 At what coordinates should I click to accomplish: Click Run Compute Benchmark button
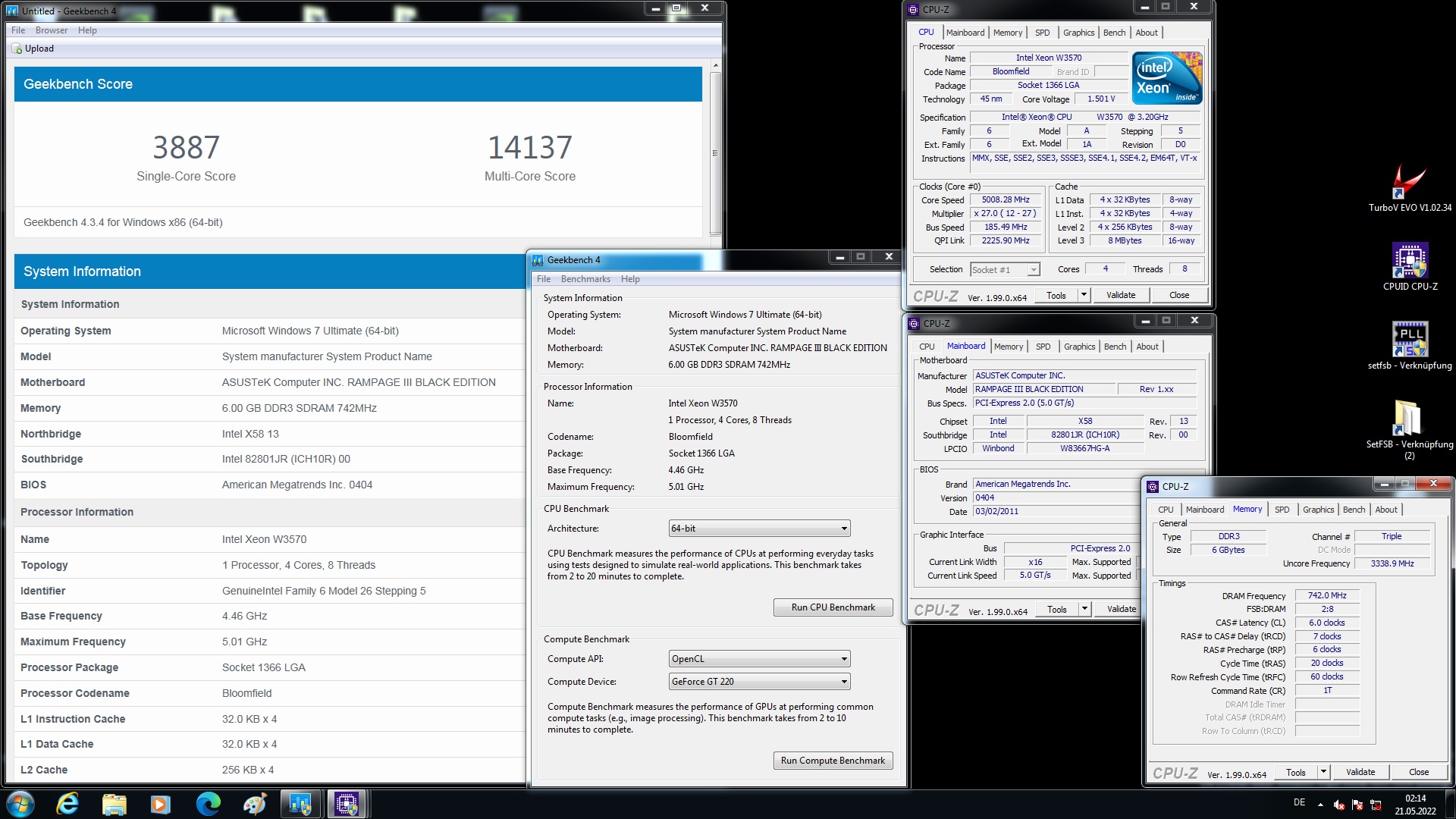[833, 761]
